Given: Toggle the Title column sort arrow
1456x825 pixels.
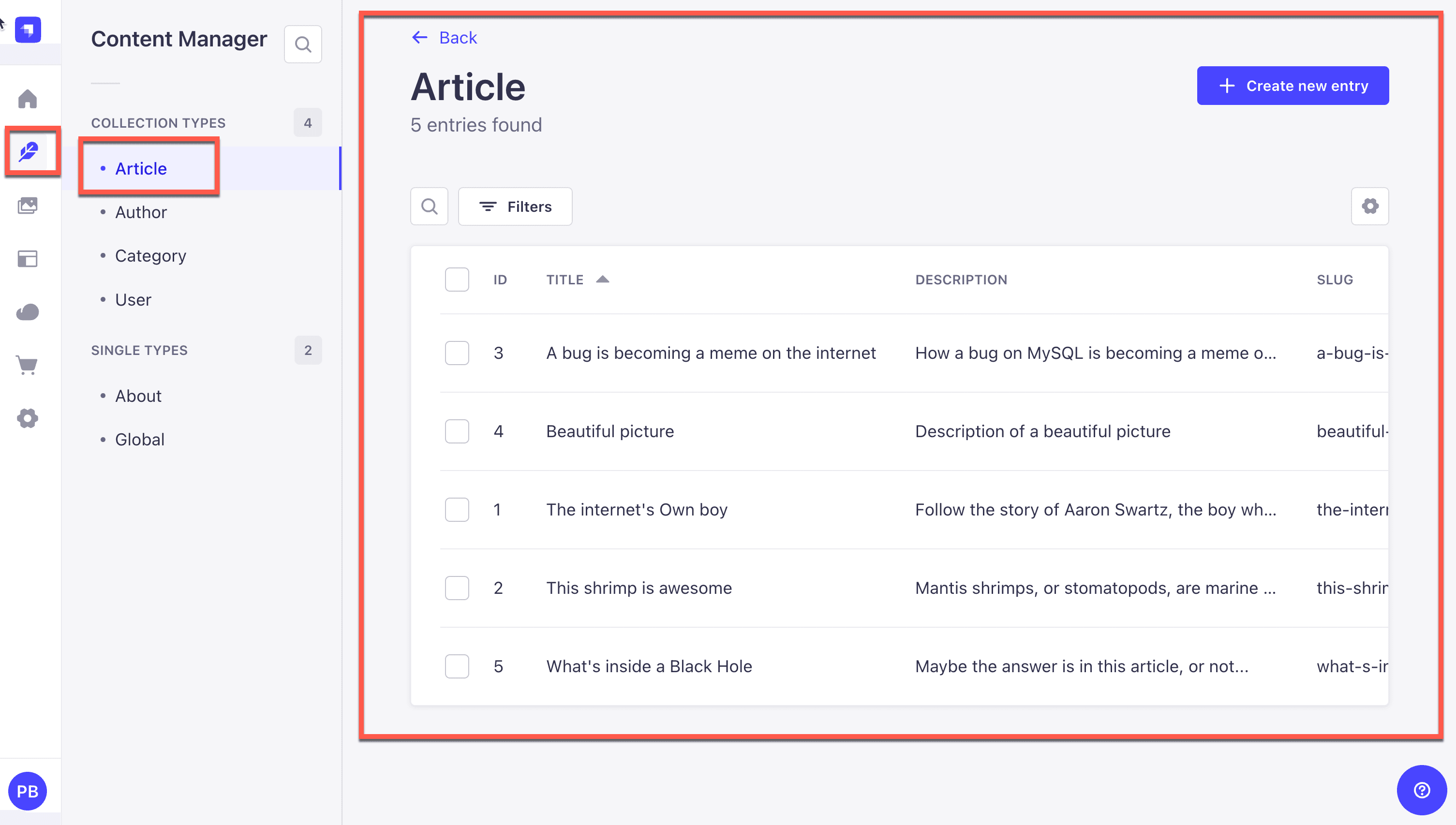Looking at the screenshot, I should tap(602, 280).
